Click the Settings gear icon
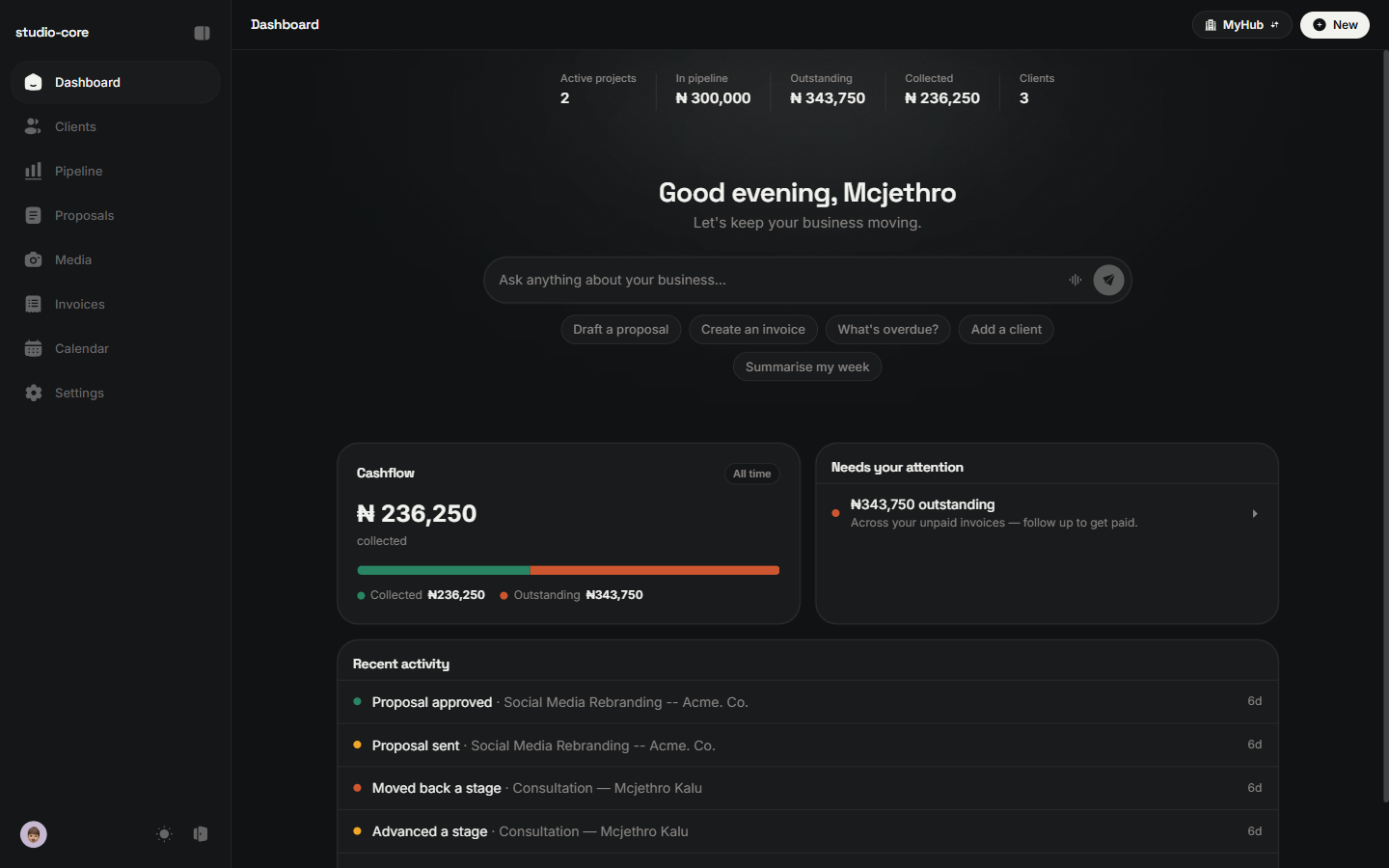The width and height of the screenshot is (1389, 868). (x=33, y=393)
